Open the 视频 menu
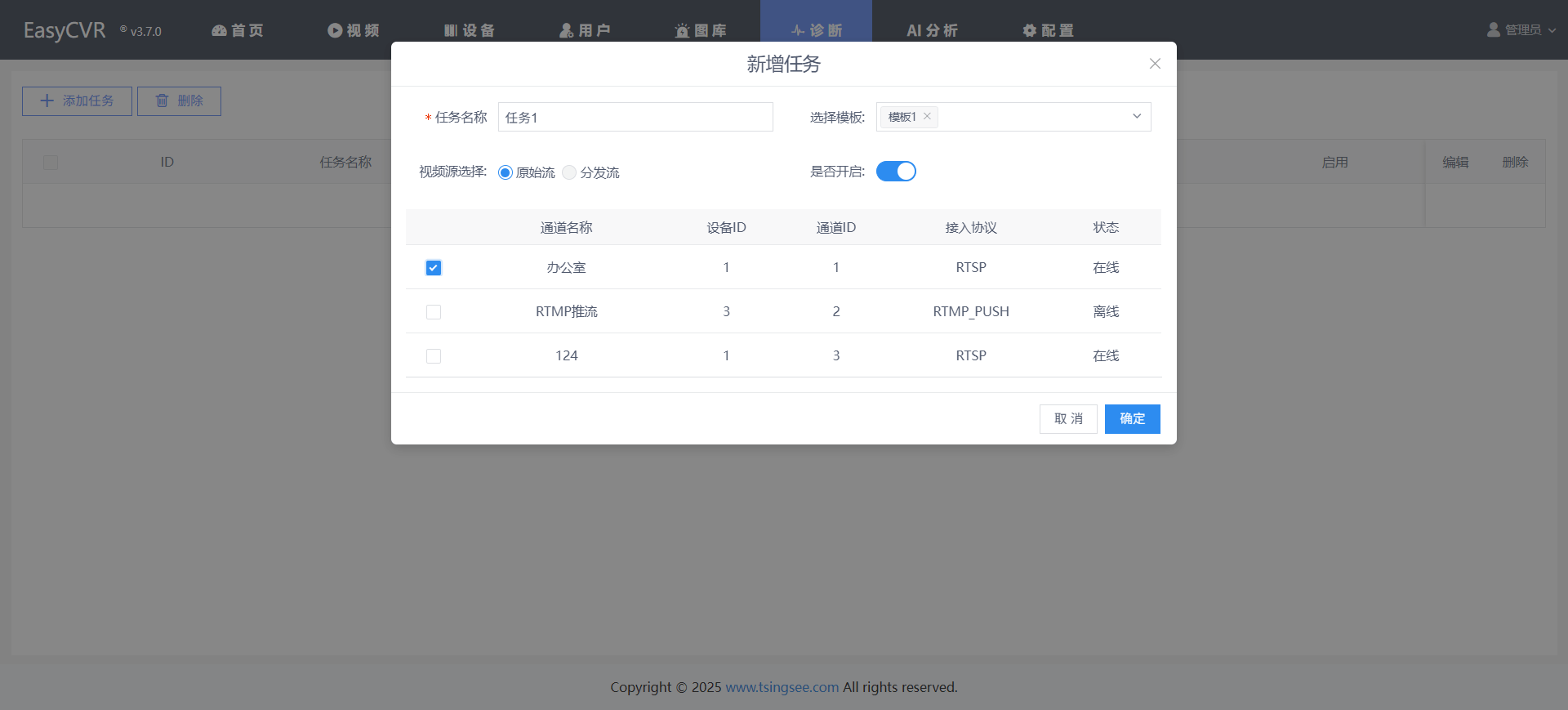Image resolution: width=1568 pixels, height=710 pixels. point(354,30)
